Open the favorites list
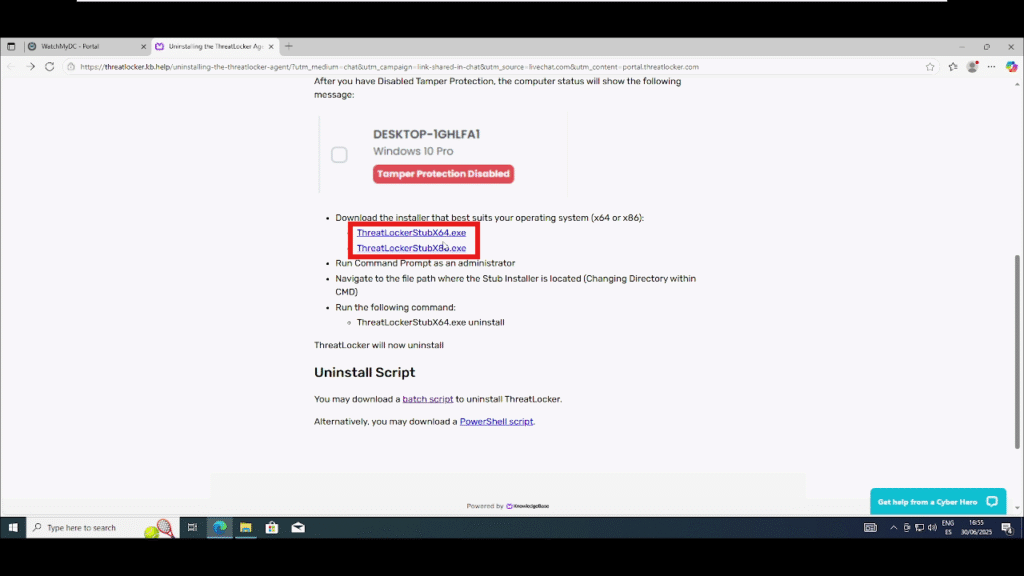The height and width of the screenshot is (576, 1024). [953, 67]
